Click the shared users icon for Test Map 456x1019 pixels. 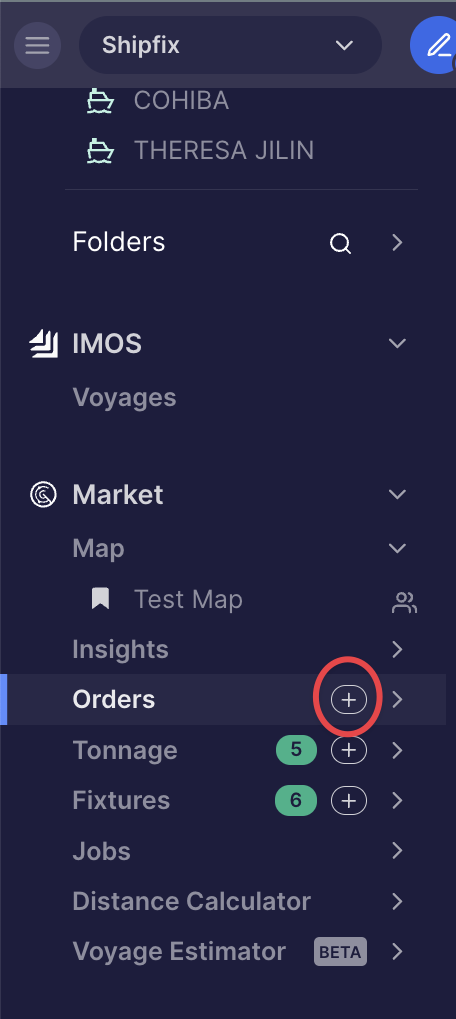(405, 602)
